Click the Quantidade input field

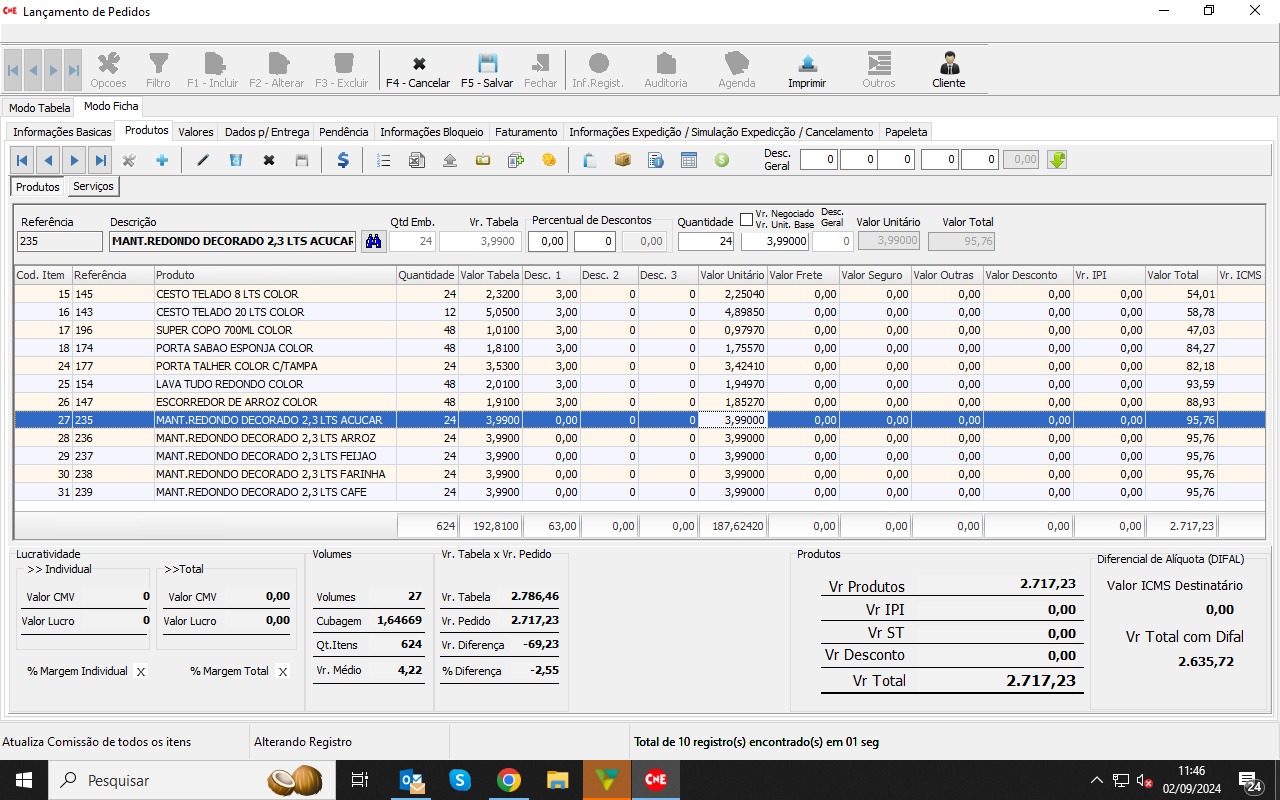click(x=706, y=241)
